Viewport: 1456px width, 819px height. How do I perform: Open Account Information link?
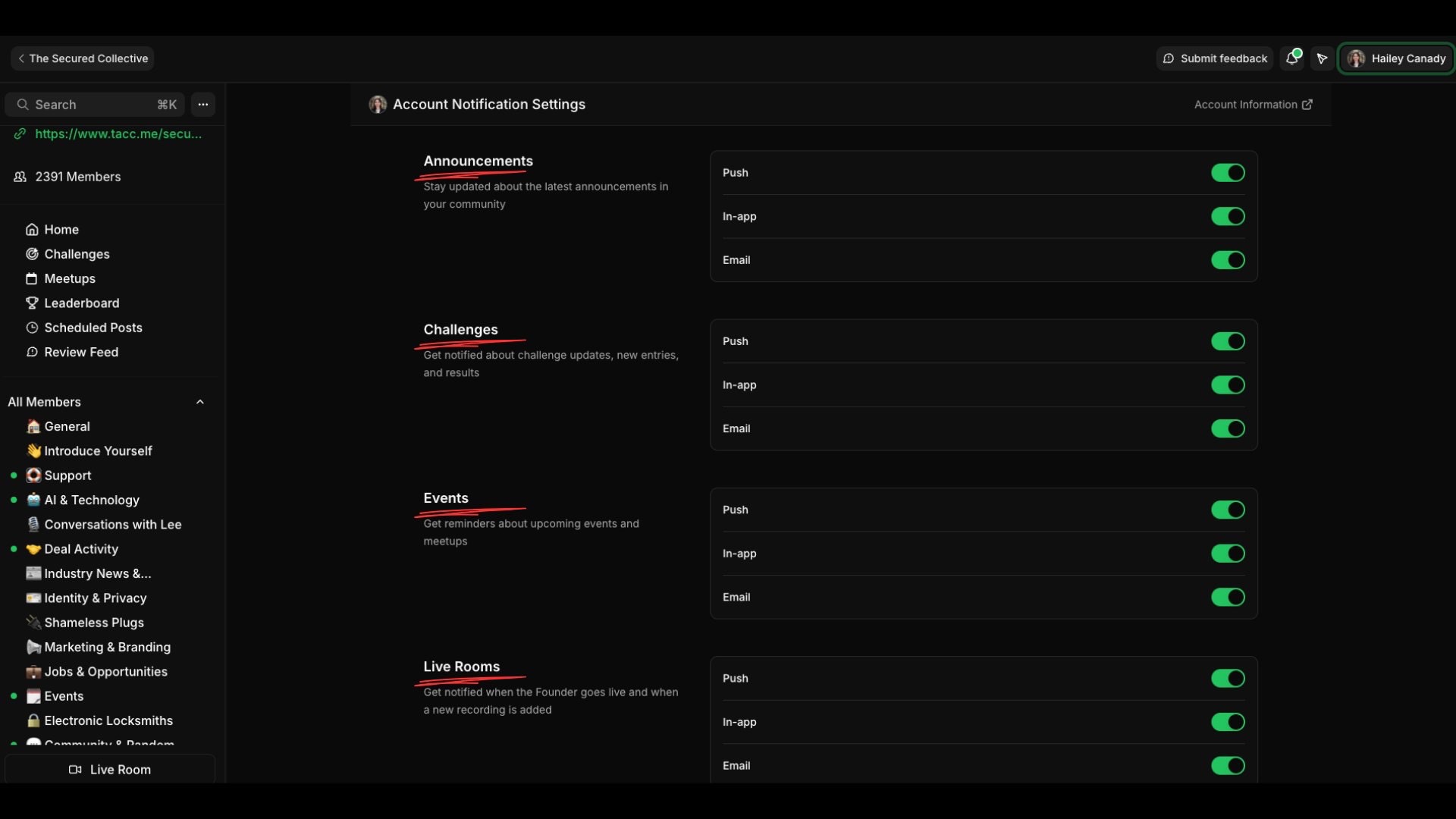(1253, 105)
